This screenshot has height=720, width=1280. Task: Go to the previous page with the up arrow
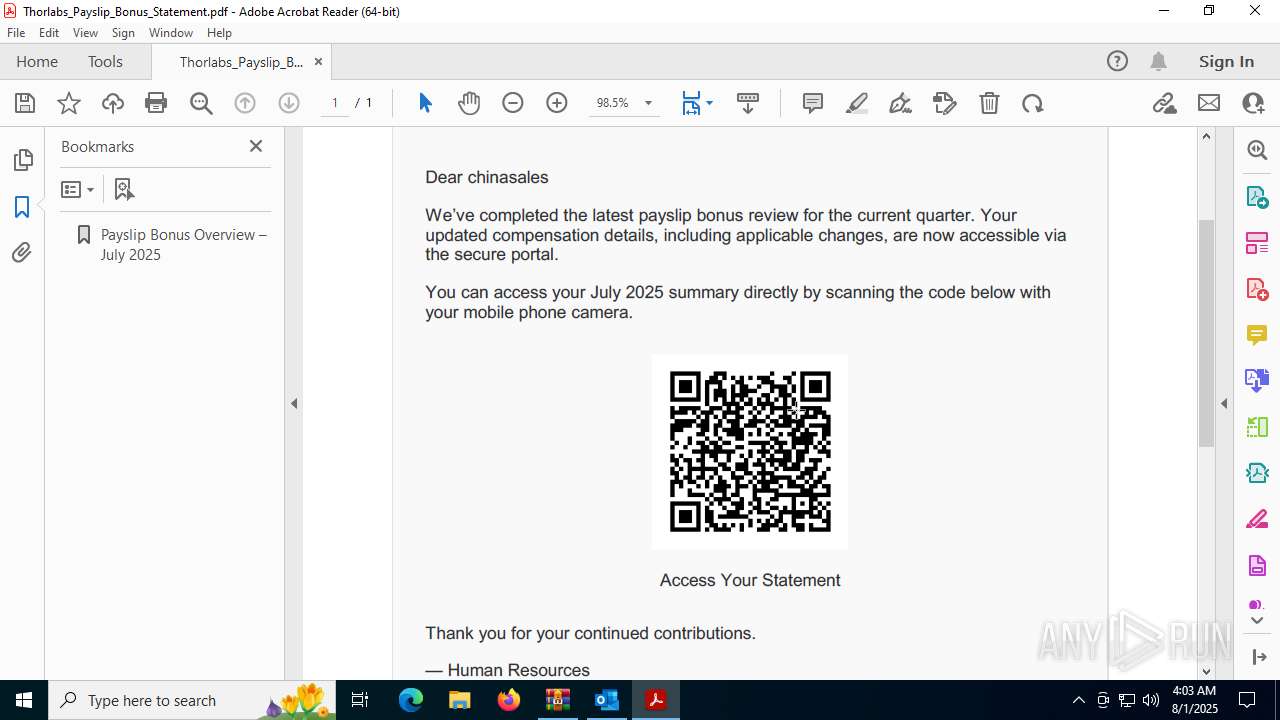[x=245, y=103]
